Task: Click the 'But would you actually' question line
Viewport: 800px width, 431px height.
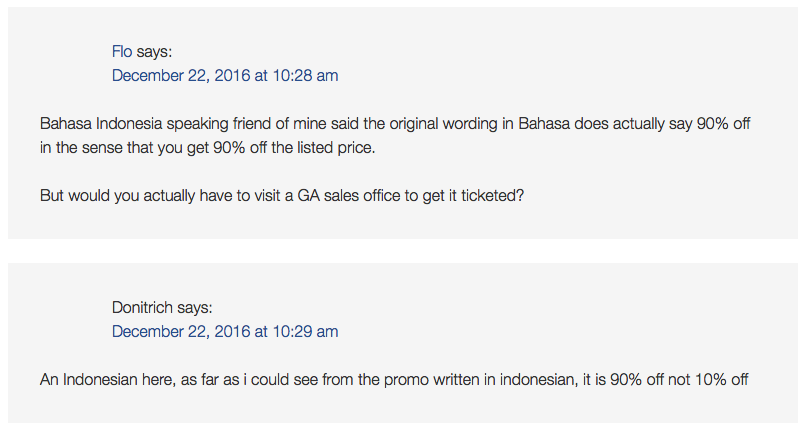Action: (282, 196)
